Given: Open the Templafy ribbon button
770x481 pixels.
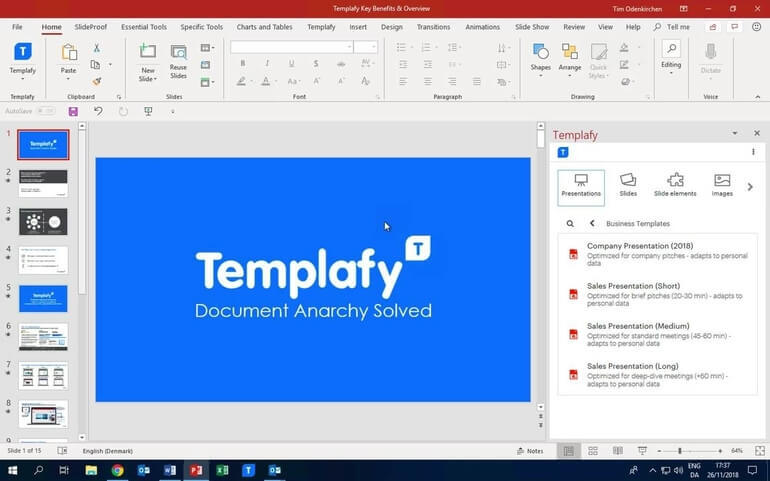Looking at the screenshot, I should pyautogui.click(x=23, y=61).
